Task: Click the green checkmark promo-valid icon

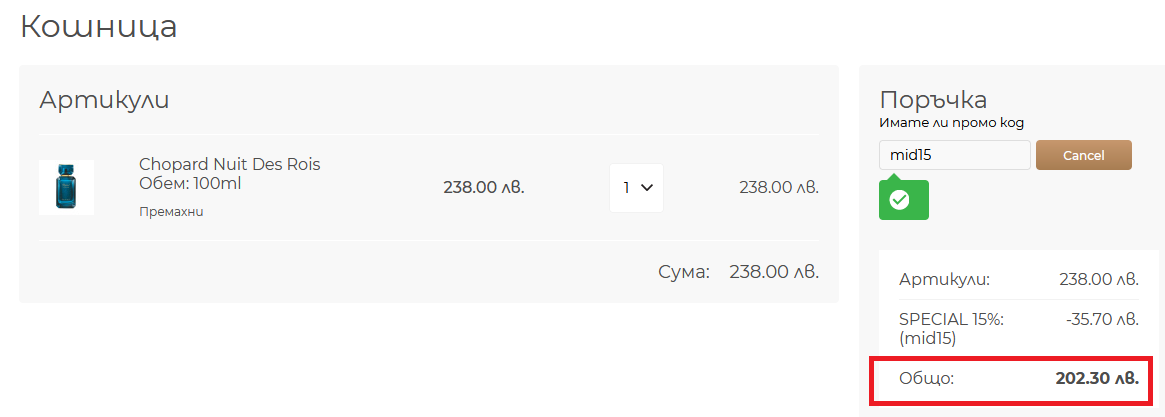Action: [900, 200]
